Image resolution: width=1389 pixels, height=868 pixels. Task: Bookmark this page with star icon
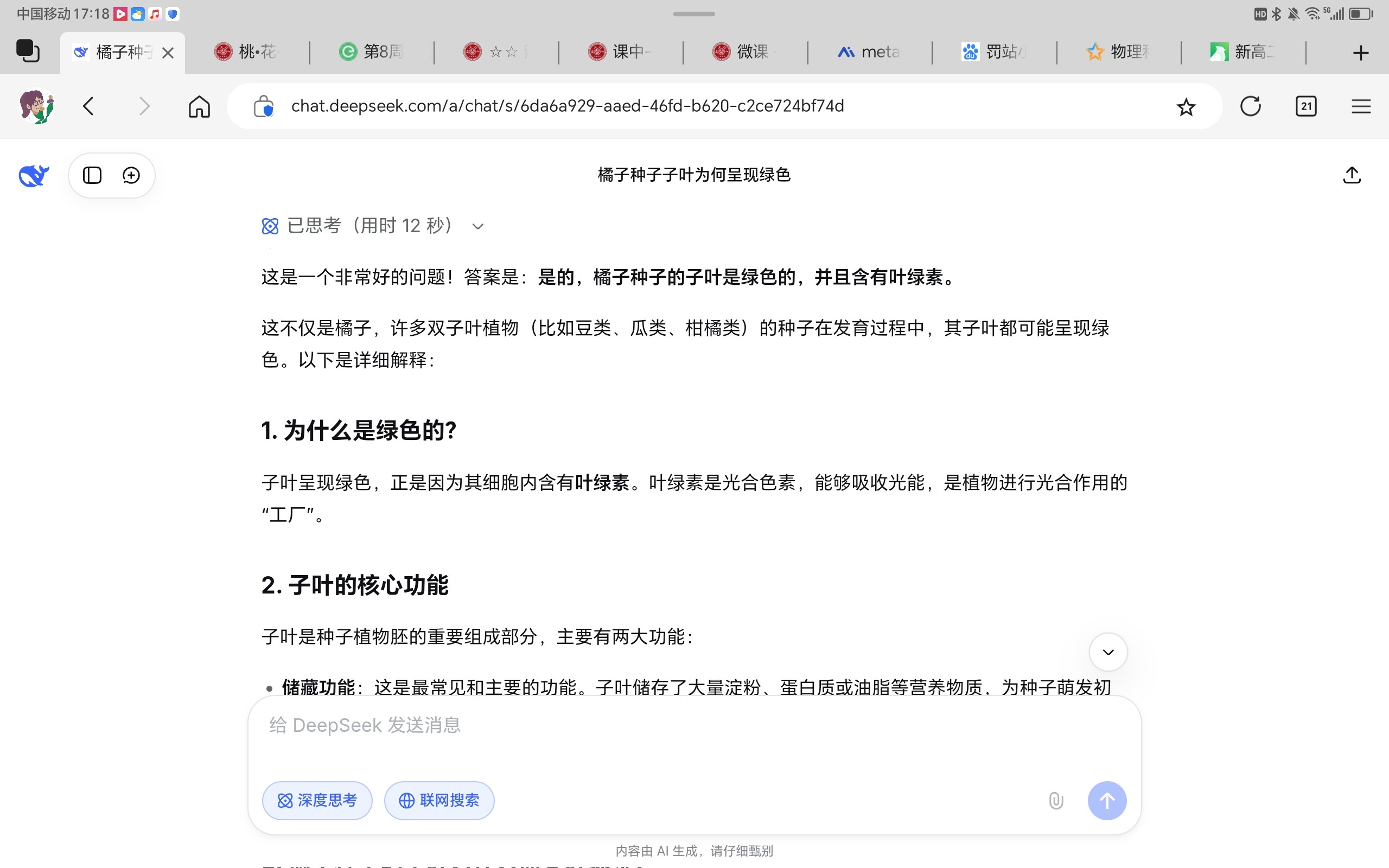1186,107
